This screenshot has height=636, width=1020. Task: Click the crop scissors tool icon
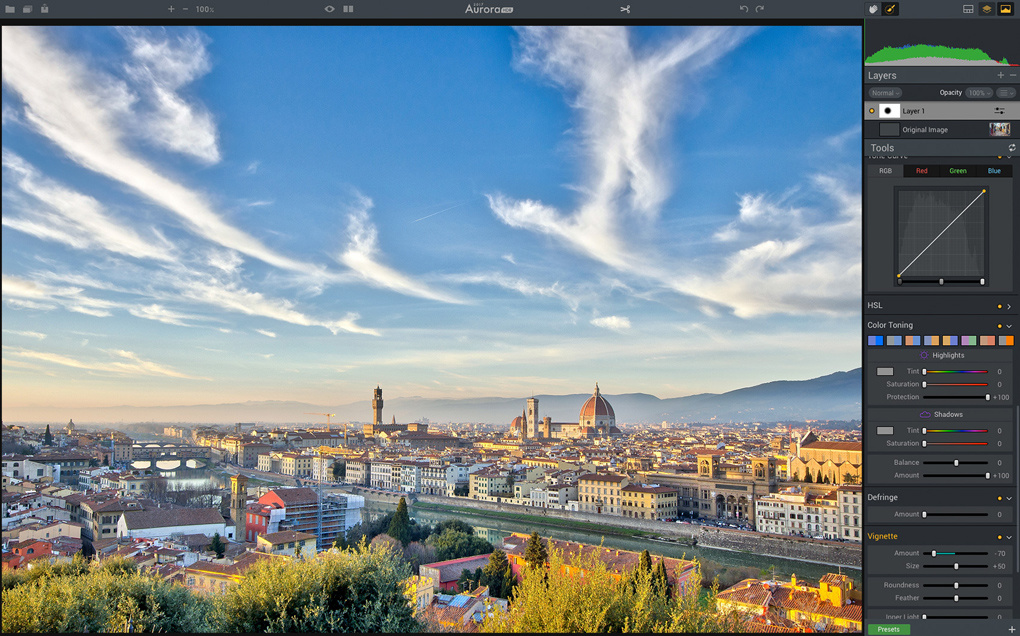(625, 9)
